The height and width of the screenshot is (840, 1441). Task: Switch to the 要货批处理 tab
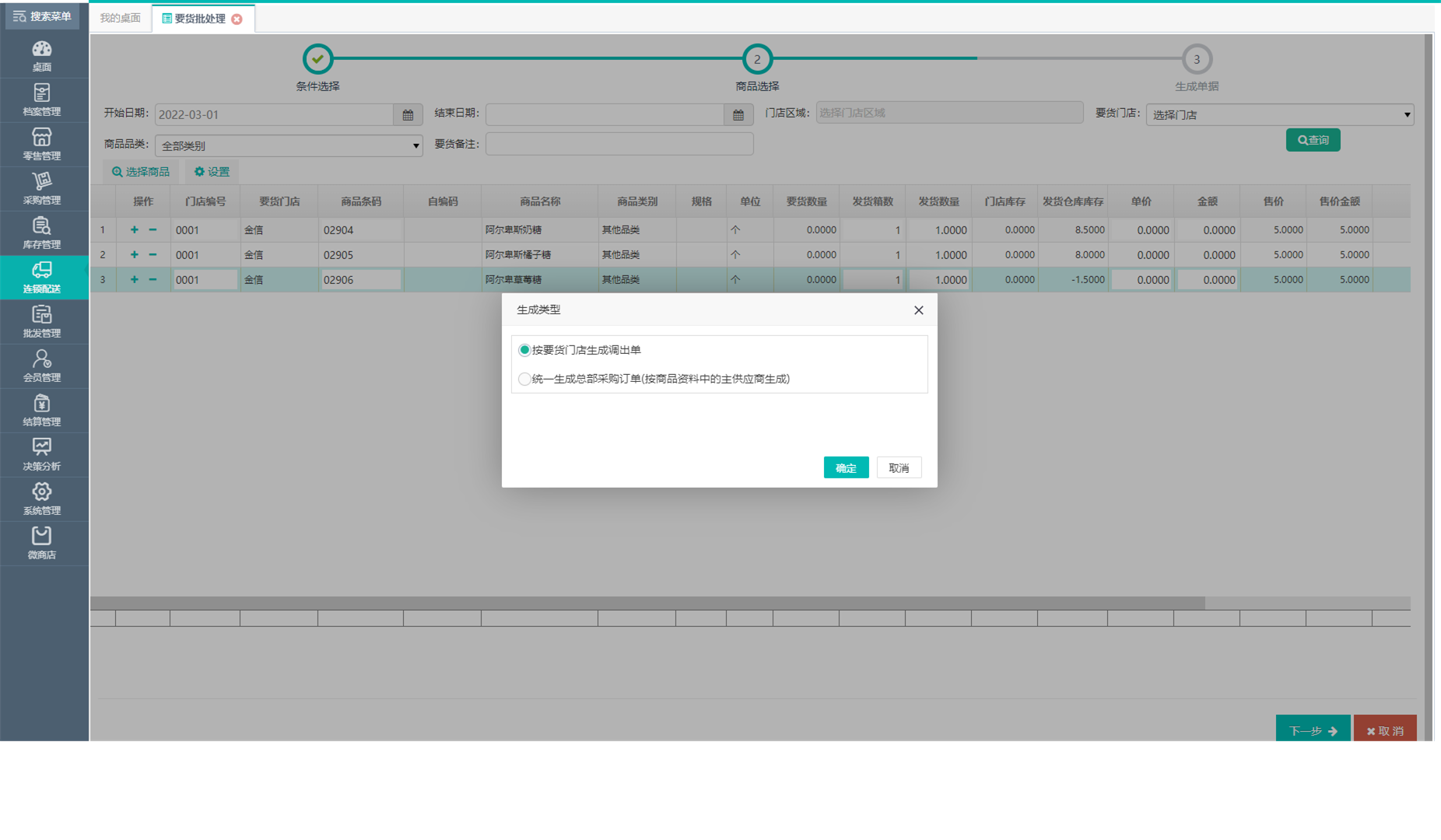coord(199,19)
